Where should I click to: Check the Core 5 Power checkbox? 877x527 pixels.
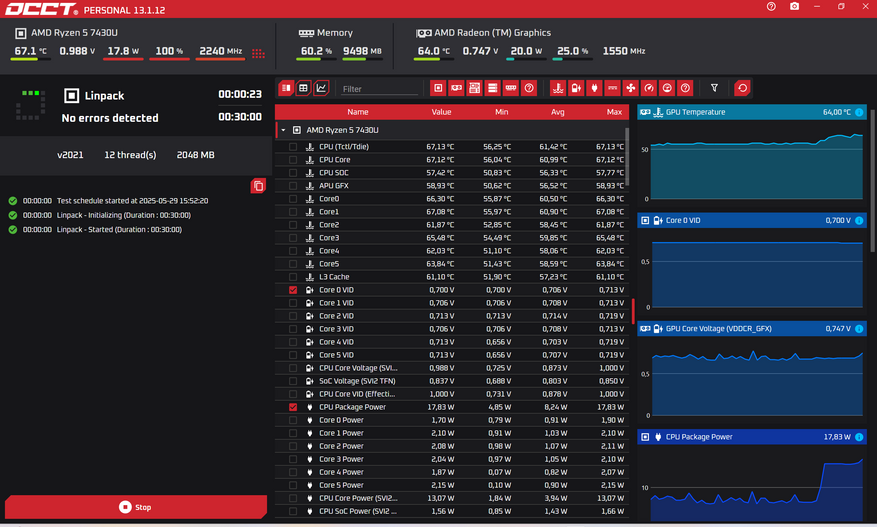pyautogui.click(x=293, y=485)
